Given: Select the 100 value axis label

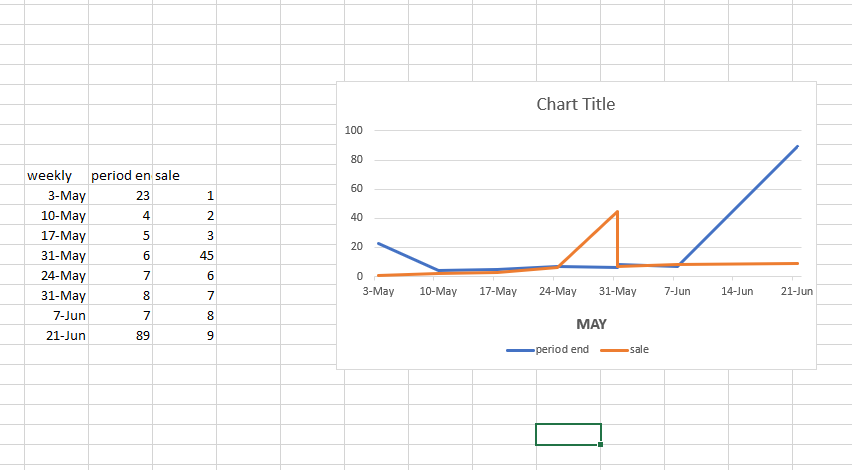Looking at the screenshot, I should point(353,130).
